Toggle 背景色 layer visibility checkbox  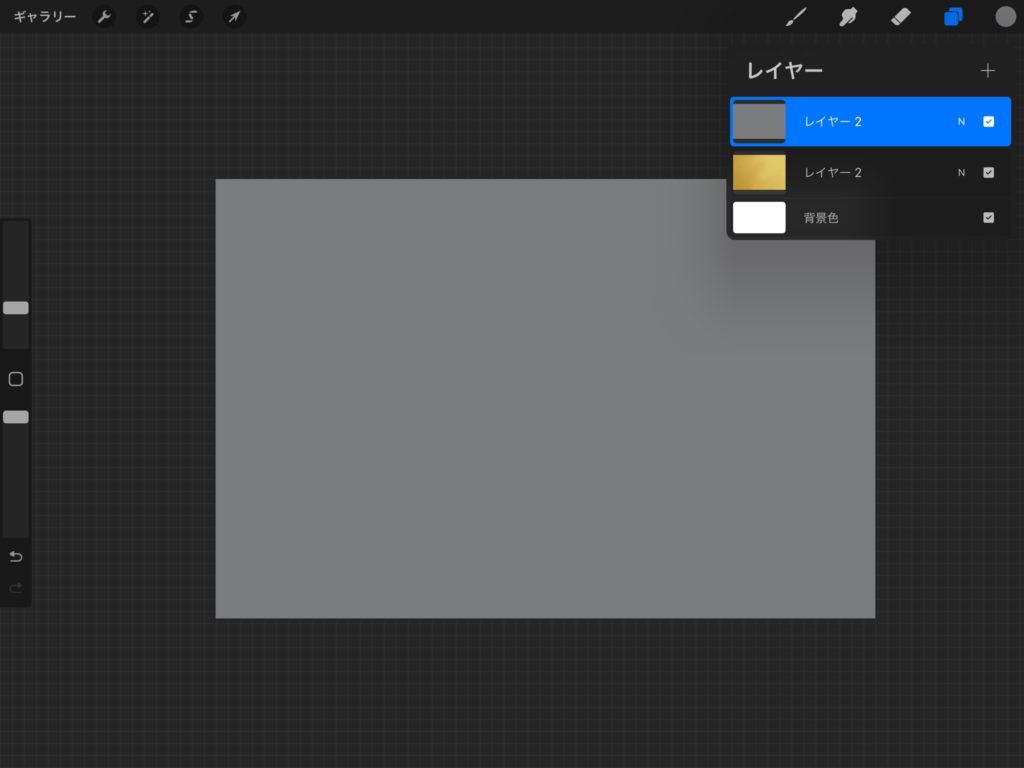coord(988,217)
